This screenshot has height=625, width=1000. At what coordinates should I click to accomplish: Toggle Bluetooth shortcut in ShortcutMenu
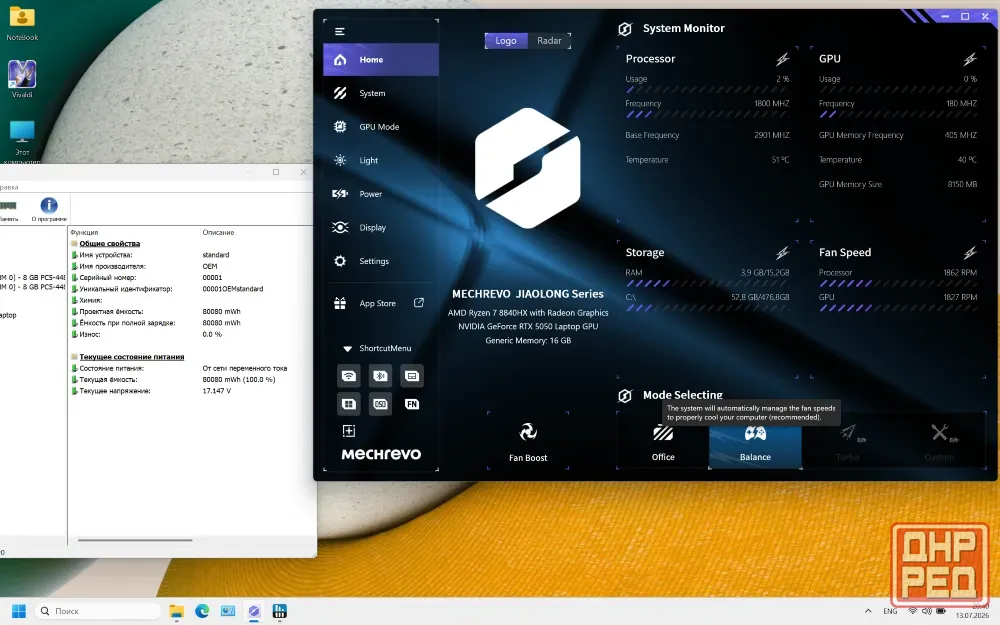click(380, 376)
